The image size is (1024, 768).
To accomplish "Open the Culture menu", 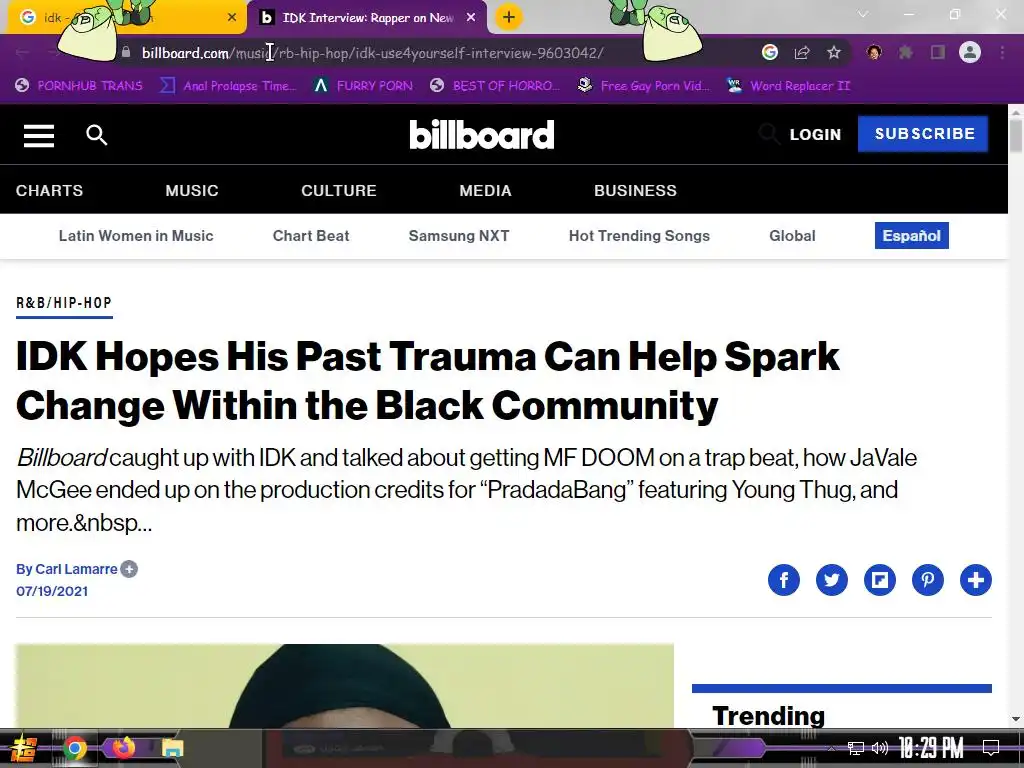I will pos(339,191).
